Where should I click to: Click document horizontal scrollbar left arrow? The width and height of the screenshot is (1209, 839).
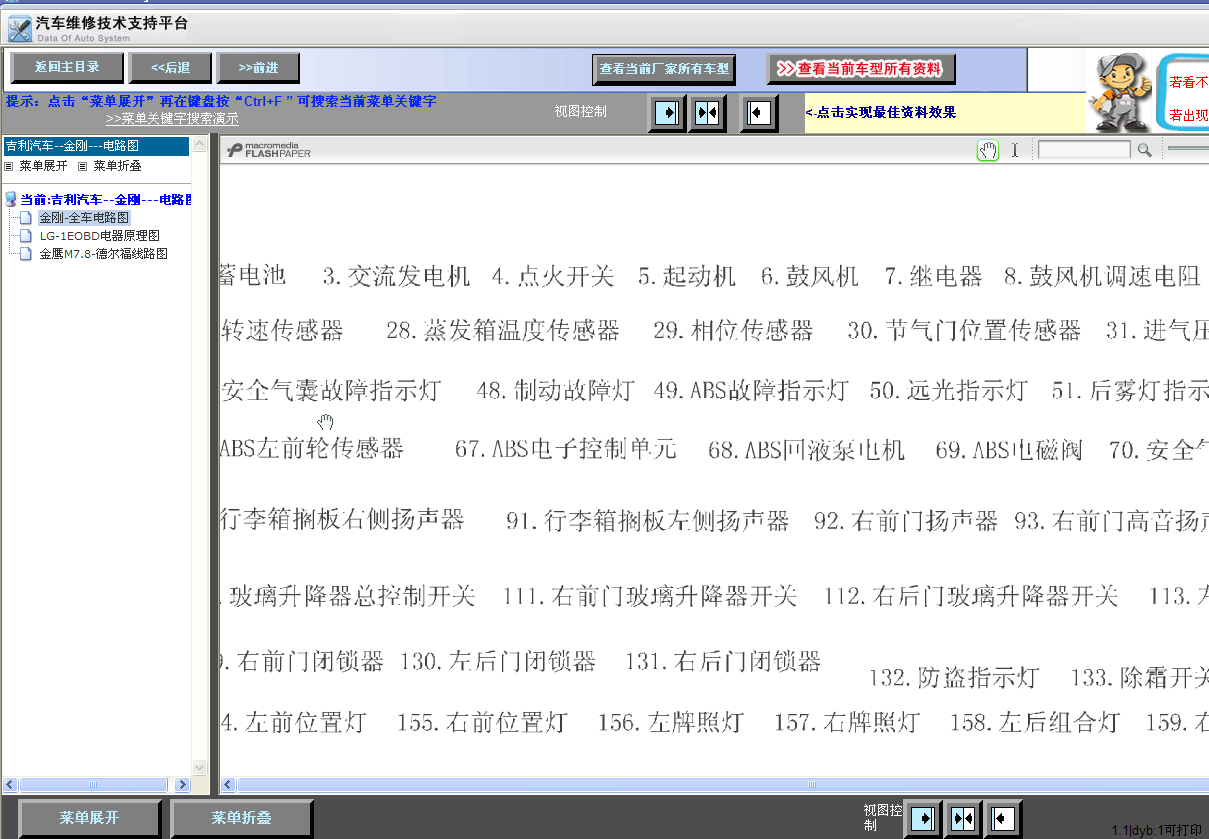228,785
